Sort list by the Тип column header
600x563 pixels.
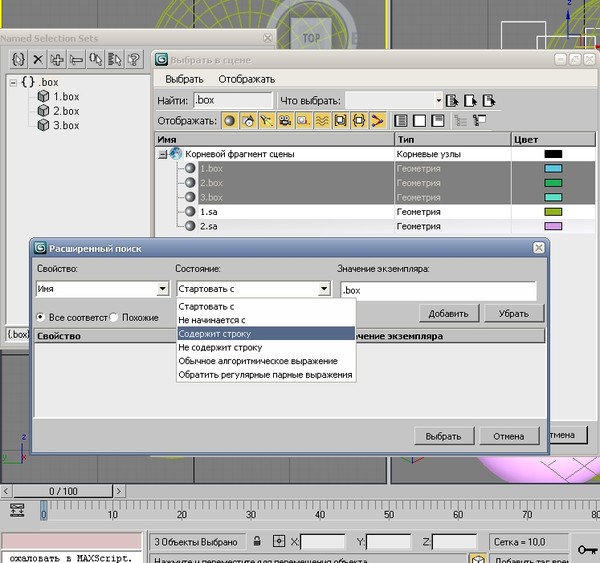pyautogui.click(x=452, y=140)
